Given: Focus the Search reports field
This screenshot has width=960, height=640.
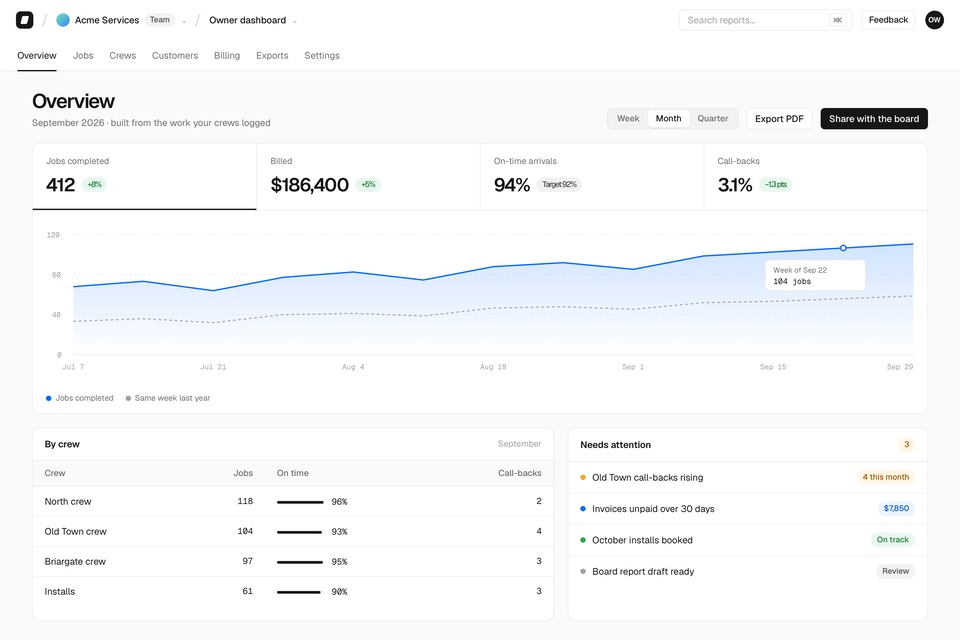Looking at the screenshot, I should pos(765,20).
